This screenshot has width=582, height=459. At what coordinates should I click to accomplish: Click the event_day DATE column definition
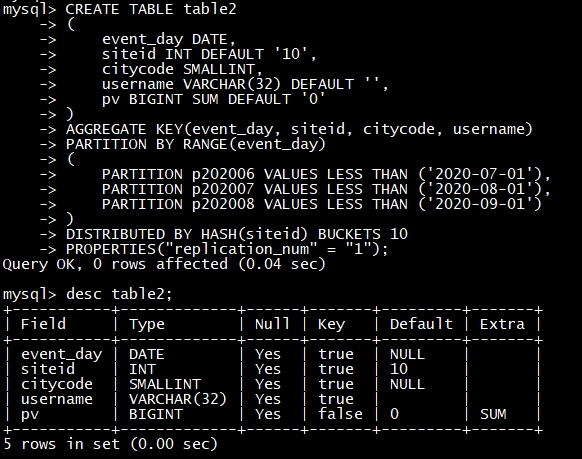coord(169,39)
